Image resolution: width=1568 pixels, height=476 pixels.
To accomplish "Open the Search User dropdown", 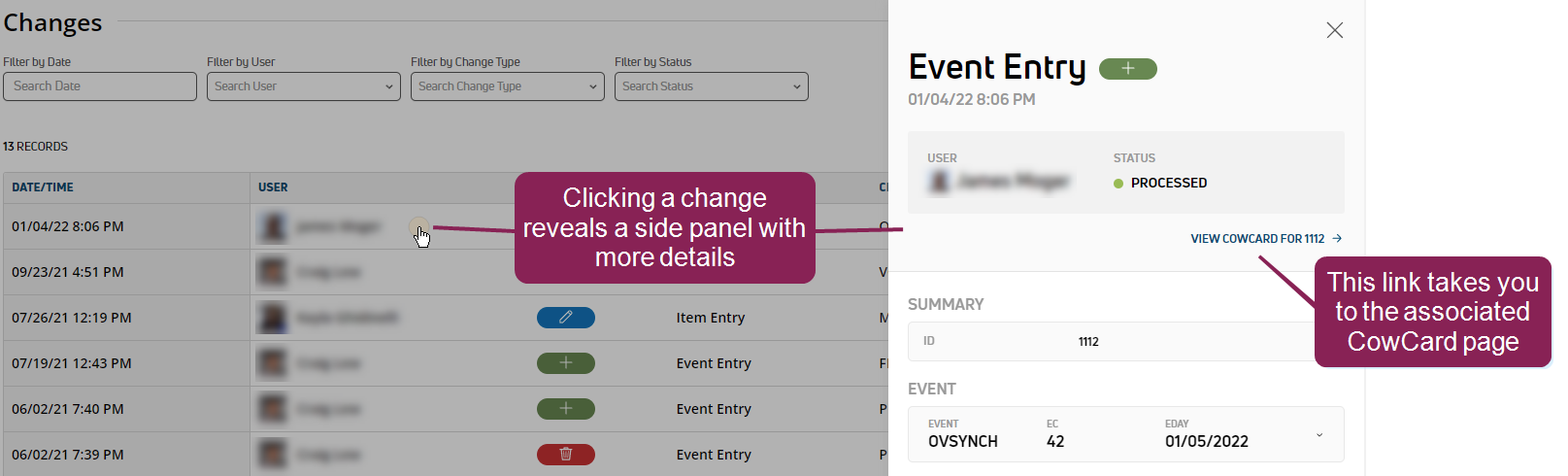I will (303, 86).
